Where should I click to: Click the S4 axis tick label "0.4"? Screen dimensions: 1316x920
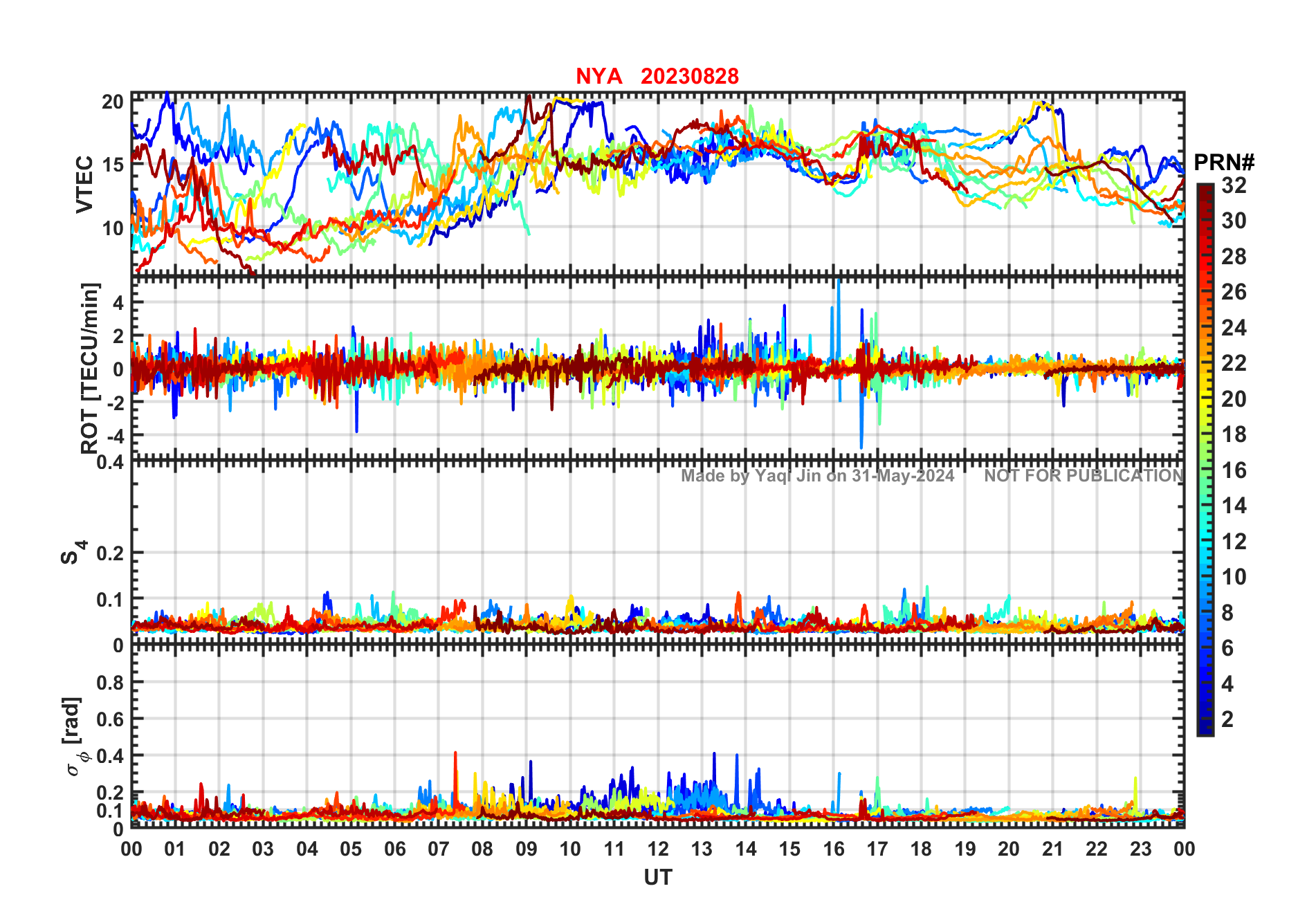pos(111,461)
